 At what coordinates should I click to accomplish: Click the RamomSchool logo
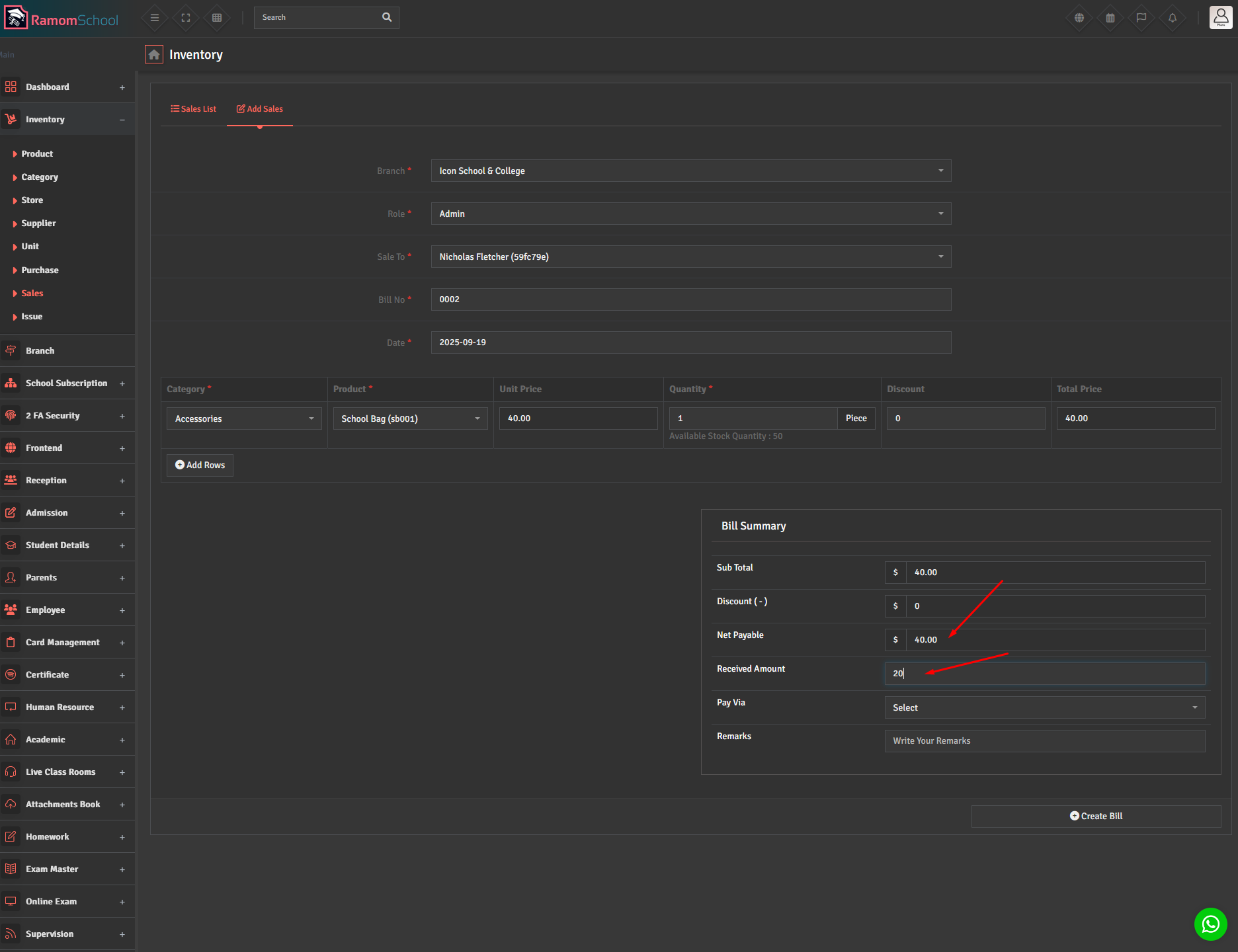(62, 19)
